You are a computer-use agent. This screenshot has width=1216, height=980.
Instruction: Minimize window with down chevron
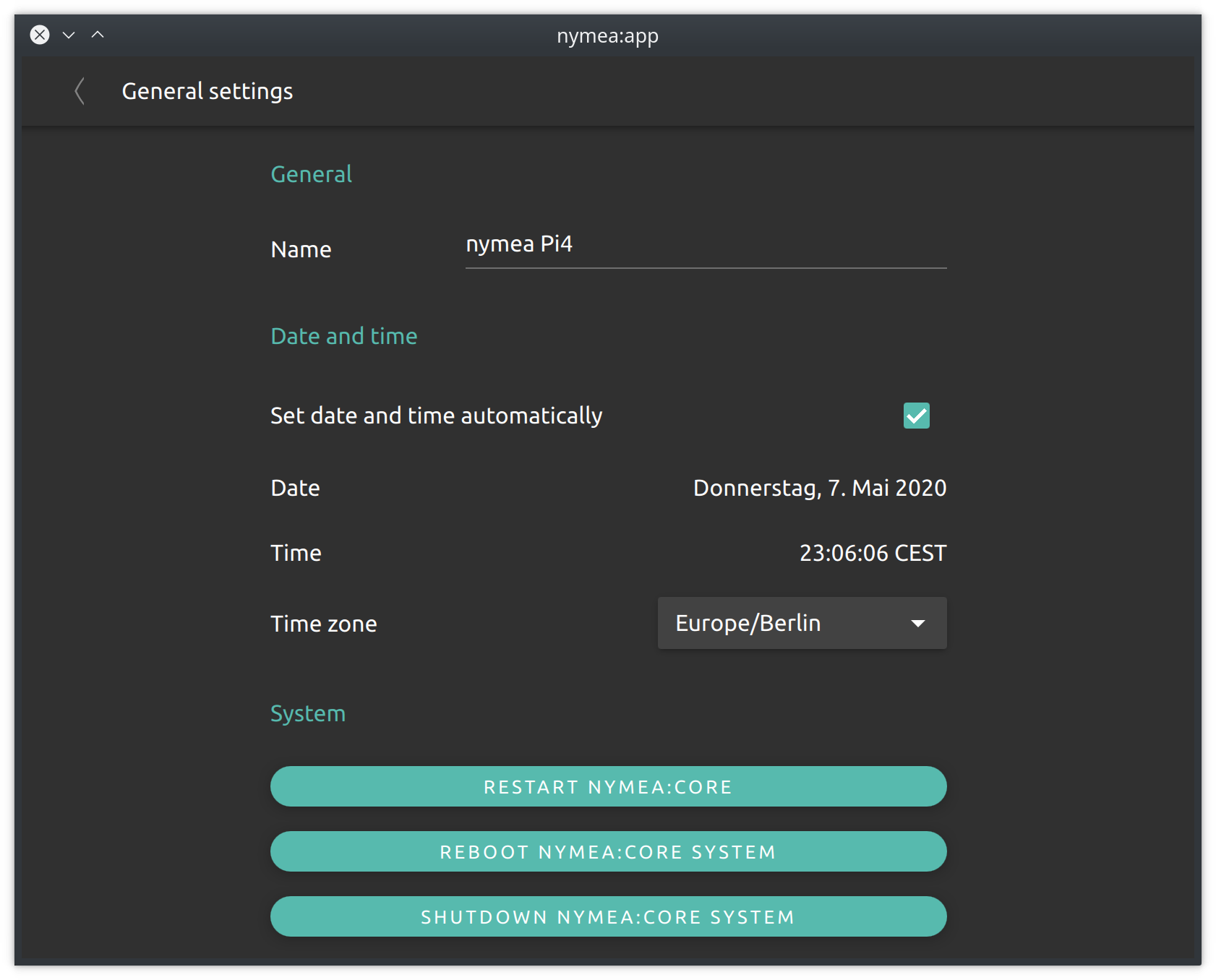[x=69, y=35]
